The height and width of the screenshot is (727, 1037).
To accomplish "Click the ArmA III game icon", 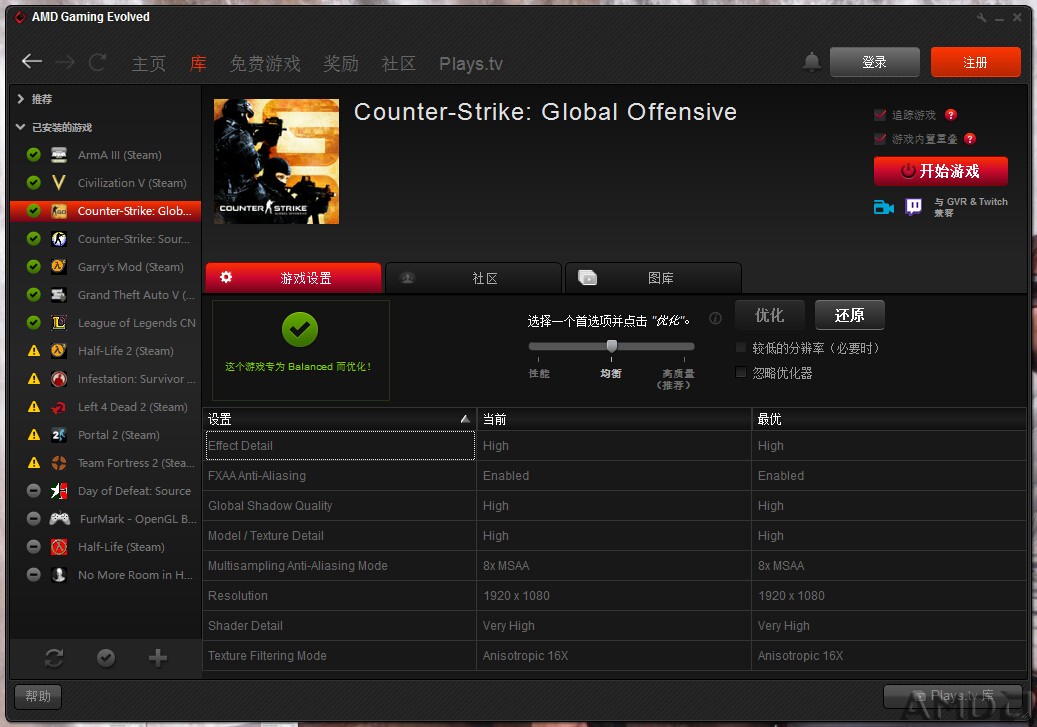I will 59,155.
